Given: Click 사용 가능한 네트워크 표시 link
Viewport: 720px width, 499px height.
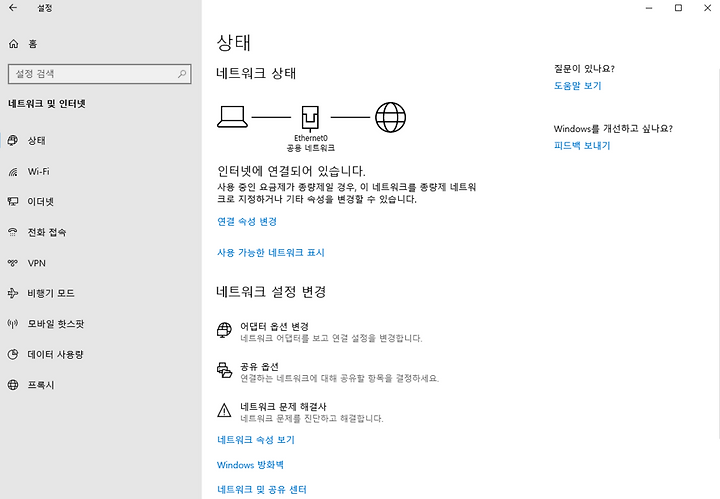Looking at the screenshot, I should click(271, 252).
